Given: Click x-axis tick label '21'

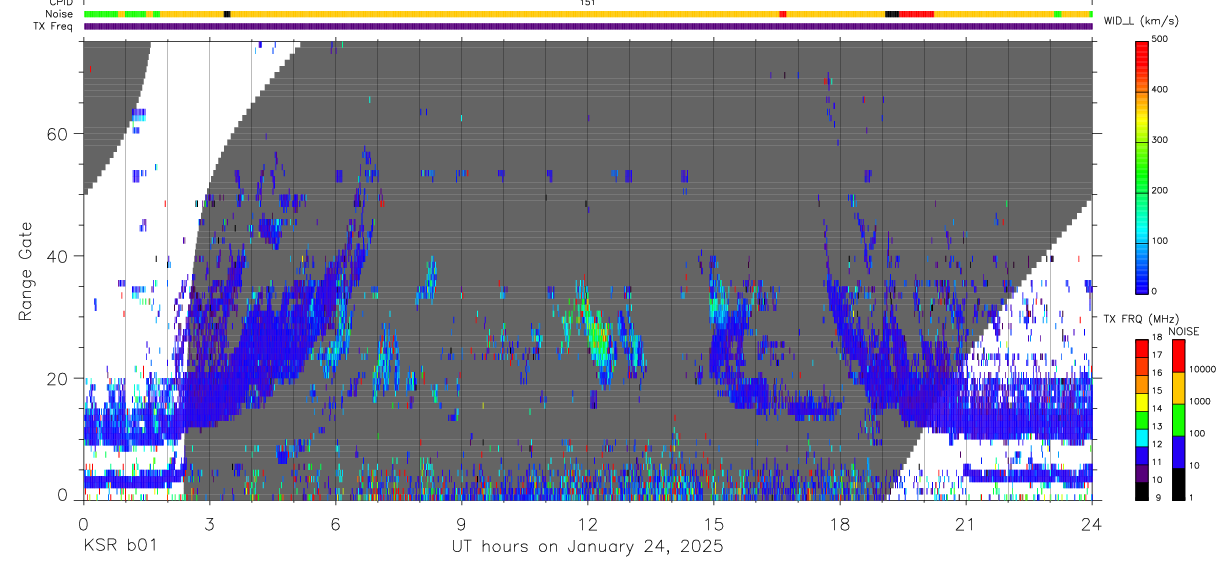Looking at the screenshot, I should [x=965, y=525].
